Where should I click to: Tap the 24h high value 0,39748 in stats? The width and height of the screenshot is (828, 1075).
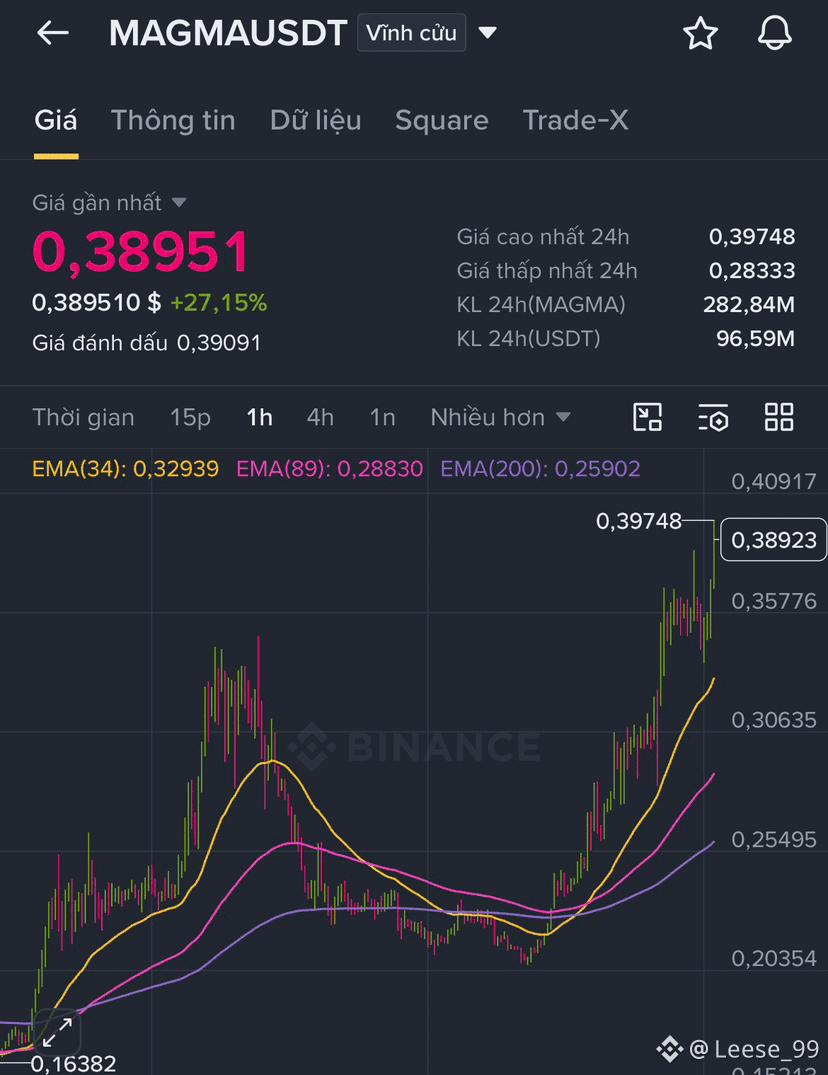[752, 237]
